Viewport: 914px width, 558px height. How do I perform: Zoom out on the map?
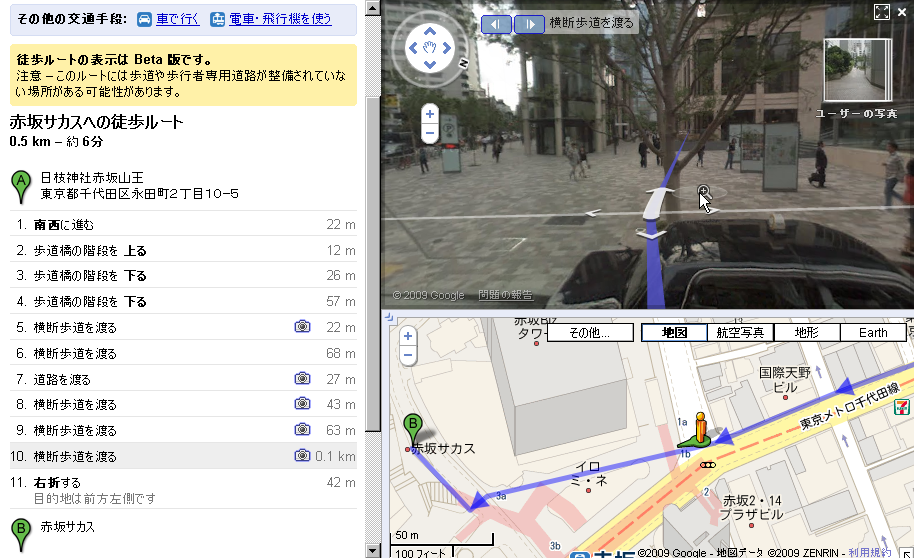(x=408, y=355)
